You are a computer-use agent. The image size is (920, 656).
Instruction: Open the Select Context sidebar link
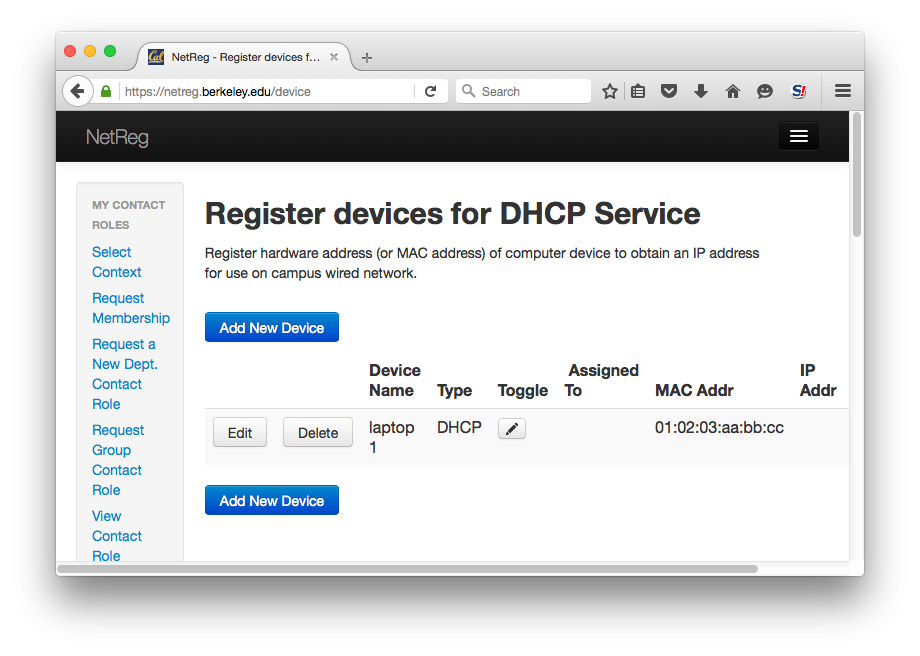click(x=117, y=262)
